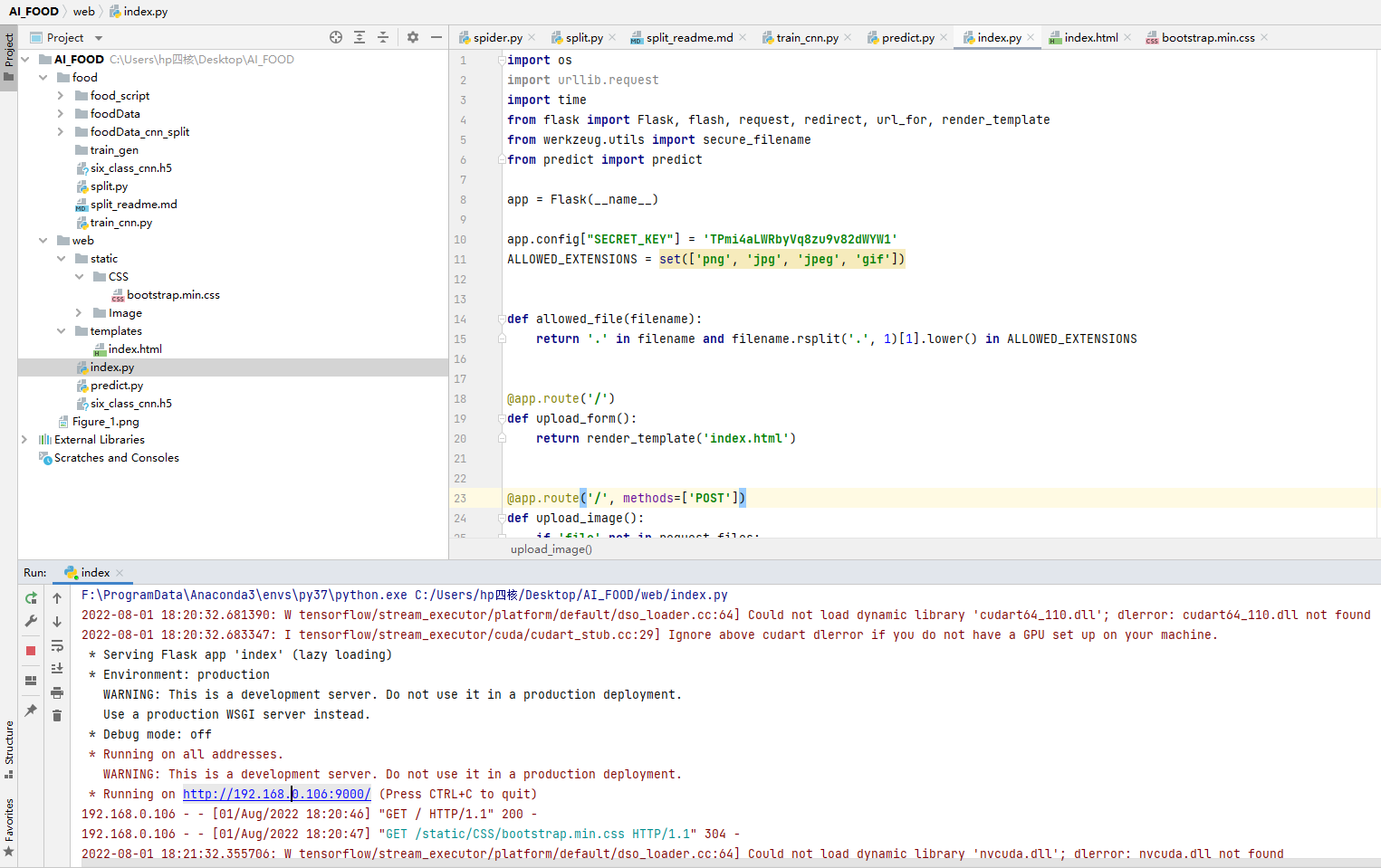The width and height of the screenshot is (1381, 868).
Task: Select Figure_1.png file
Action: tap(105, 422)
